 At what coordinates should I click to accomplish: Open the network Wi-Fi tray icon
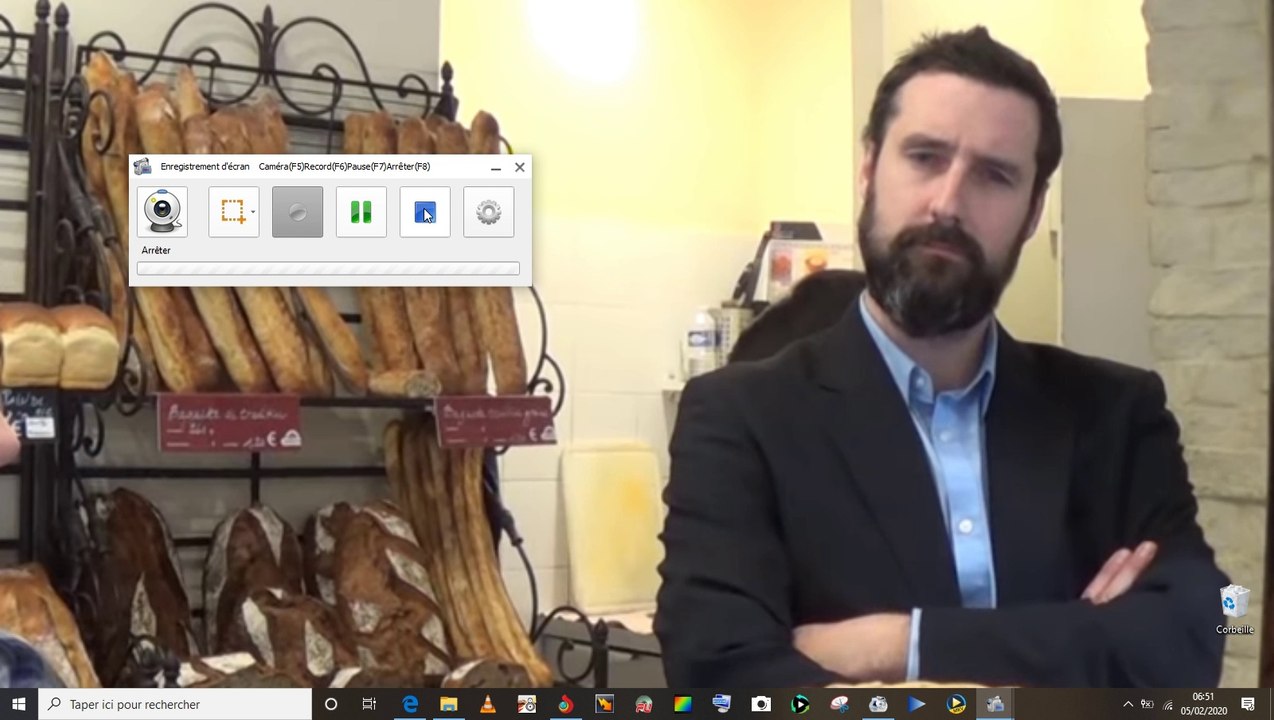(1167, 704)
